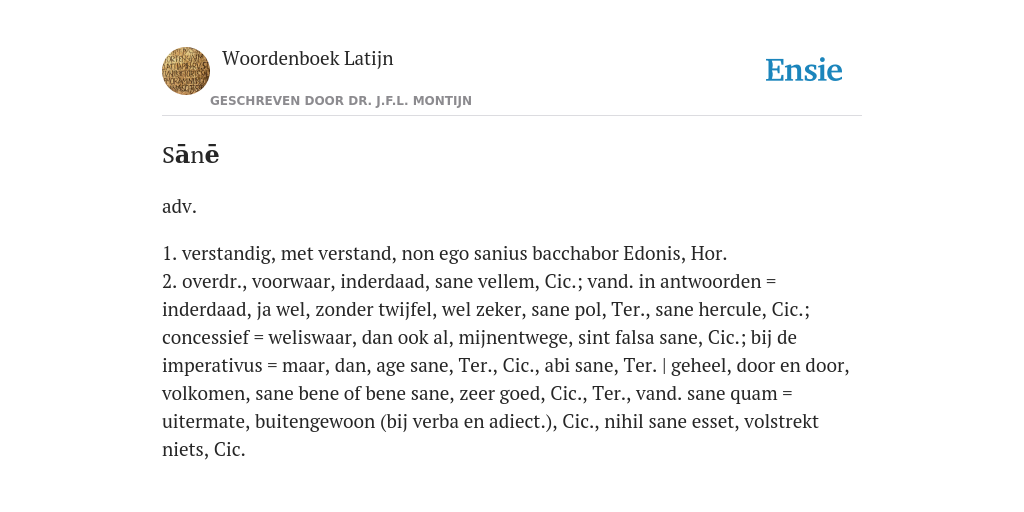Click the round Woordenboek Latijn avatar image
1024x512 pixels.
point(186,71)
